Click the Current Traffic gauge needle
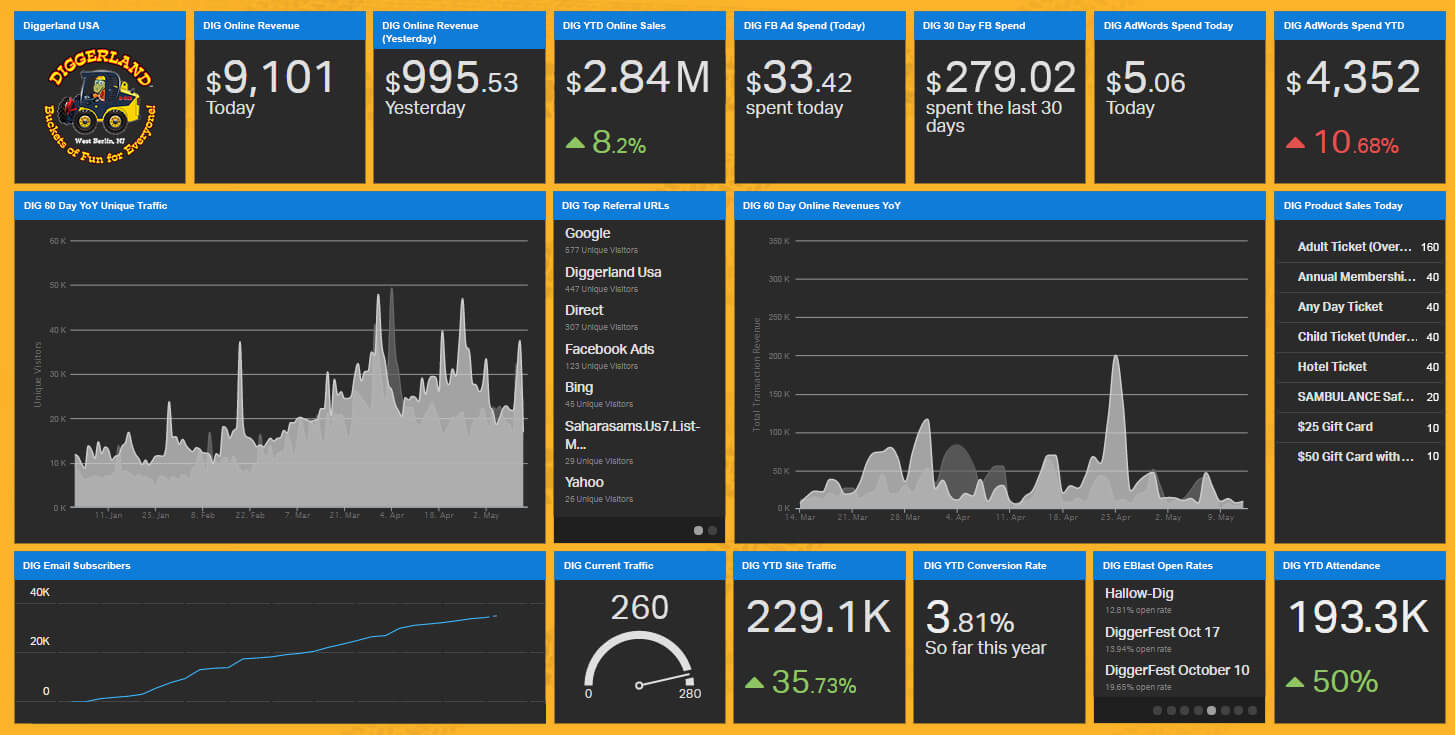Screen dimensions: 1455x735 [x=665, y=682]
